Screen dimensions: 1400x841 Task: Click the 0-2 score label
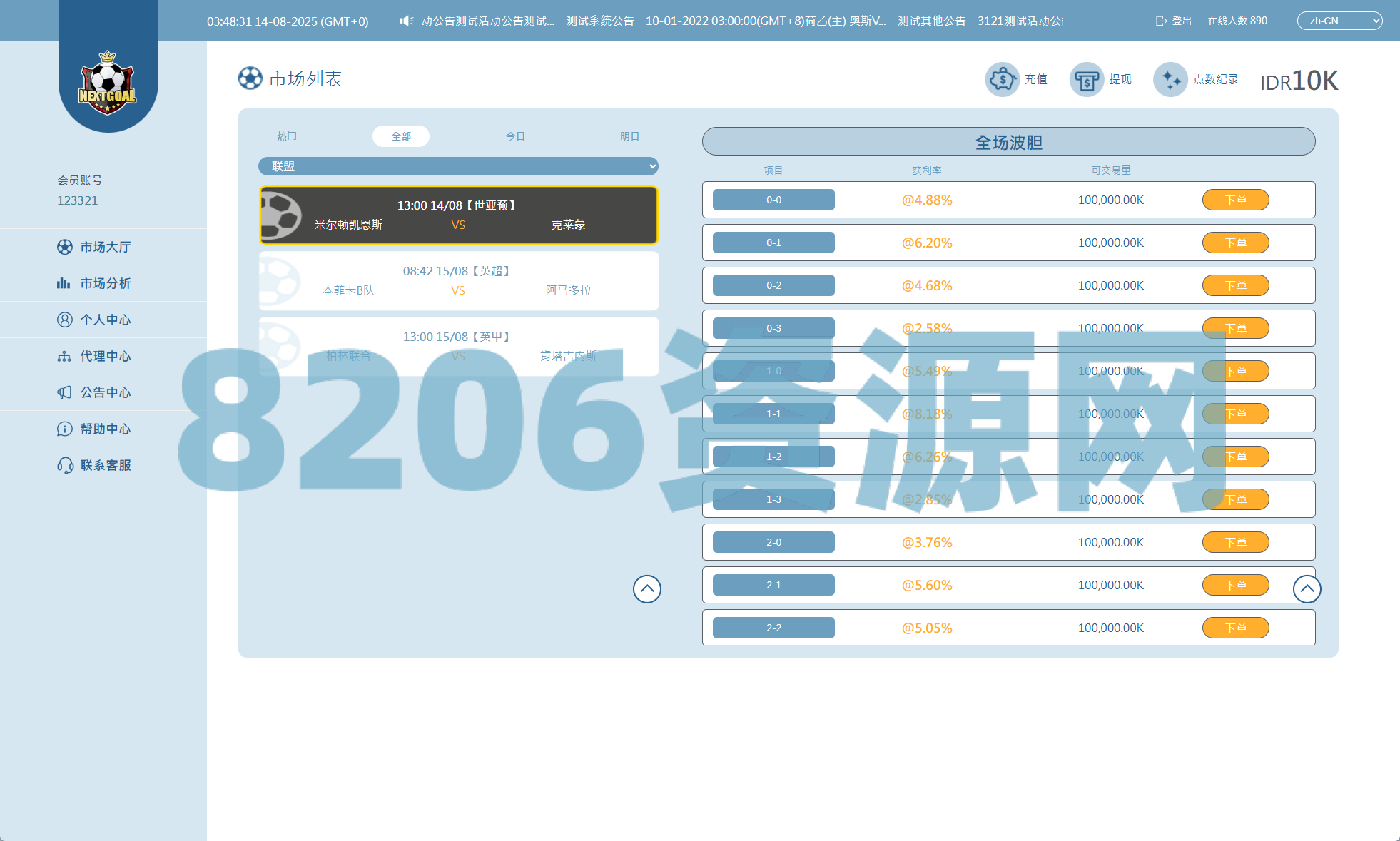click(x=773, y=285)
